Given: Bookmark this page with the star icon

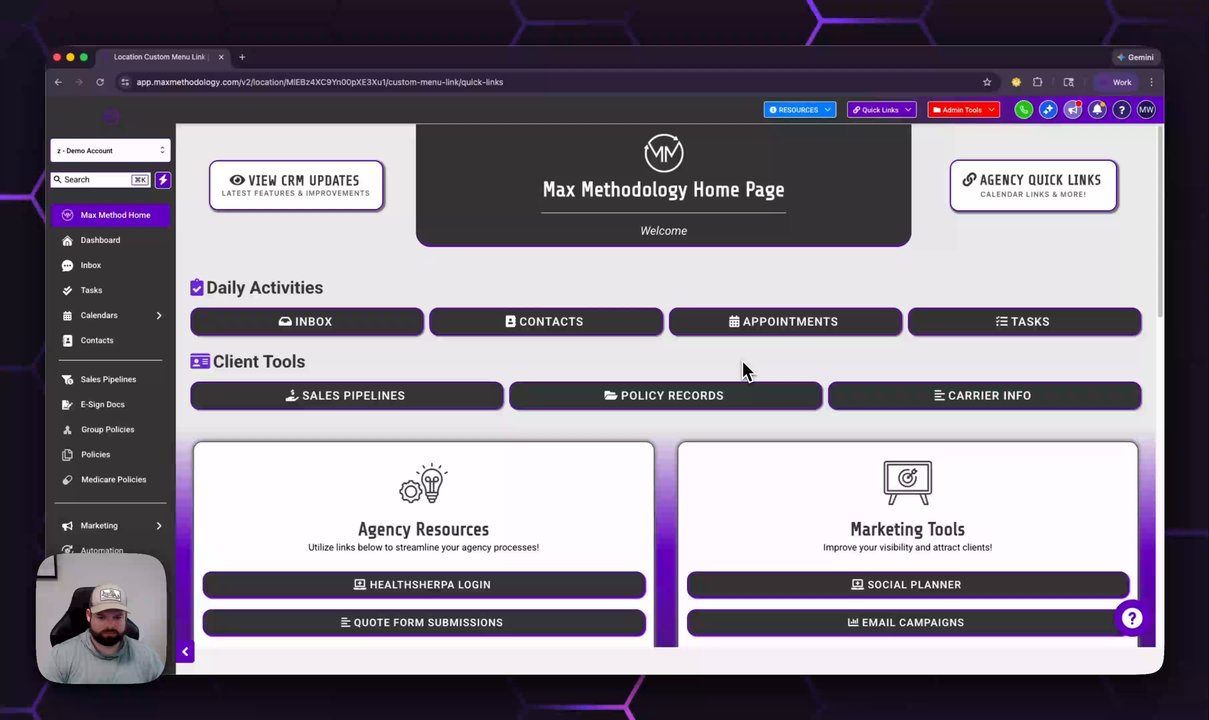Looking at the screenshot, I should 987,82.
